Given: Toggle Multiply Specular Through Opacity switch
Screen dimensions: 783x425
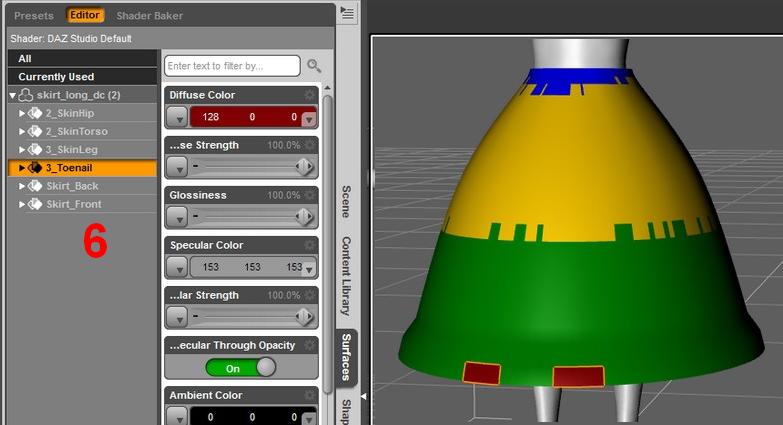Looking at the screenshot, I should (x=241, y=368).
